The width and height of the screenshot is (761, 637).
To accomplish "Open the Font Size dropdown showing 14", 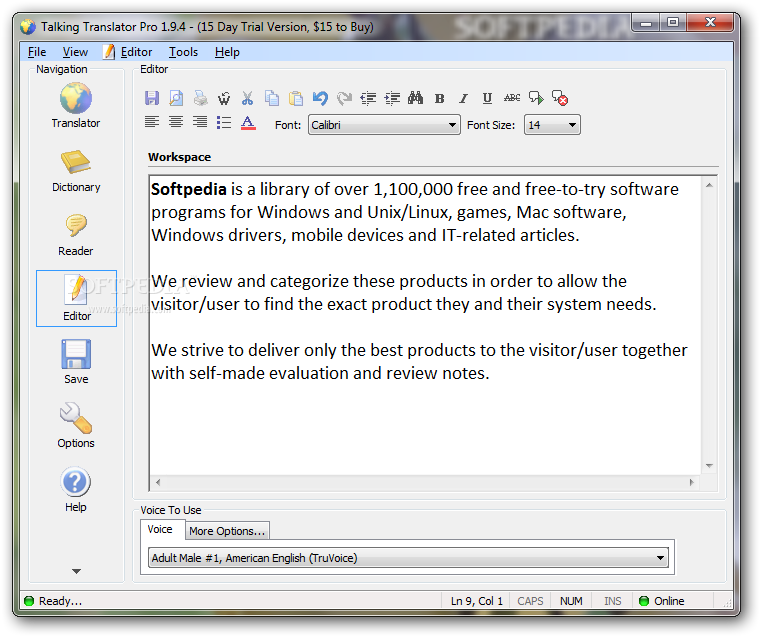I will point(552,125).
